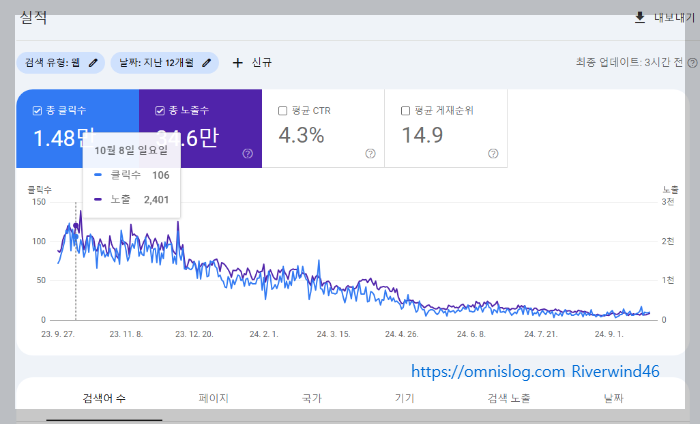Click the plus icon beside 신규

tap(238, 62)
